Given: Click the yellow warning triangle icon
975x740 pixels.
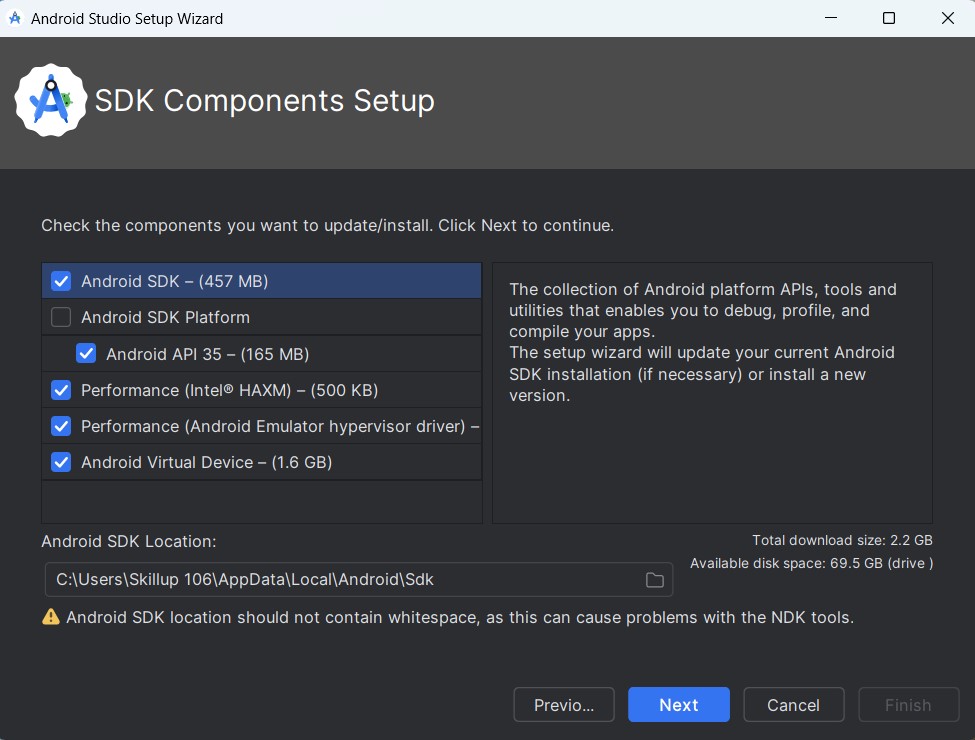Looking at the screenshot, I should (49, 617).
